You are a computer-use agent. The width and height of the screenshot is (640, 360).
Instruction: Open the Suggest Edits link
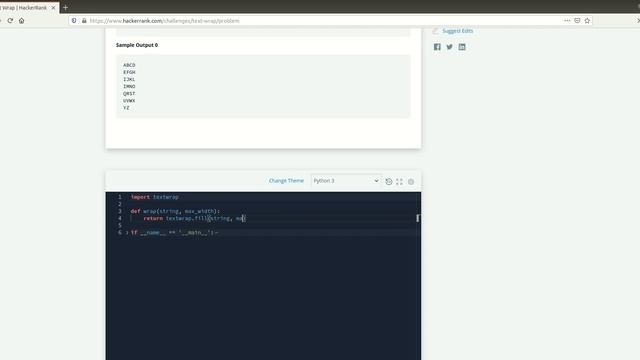click(458, 31)
